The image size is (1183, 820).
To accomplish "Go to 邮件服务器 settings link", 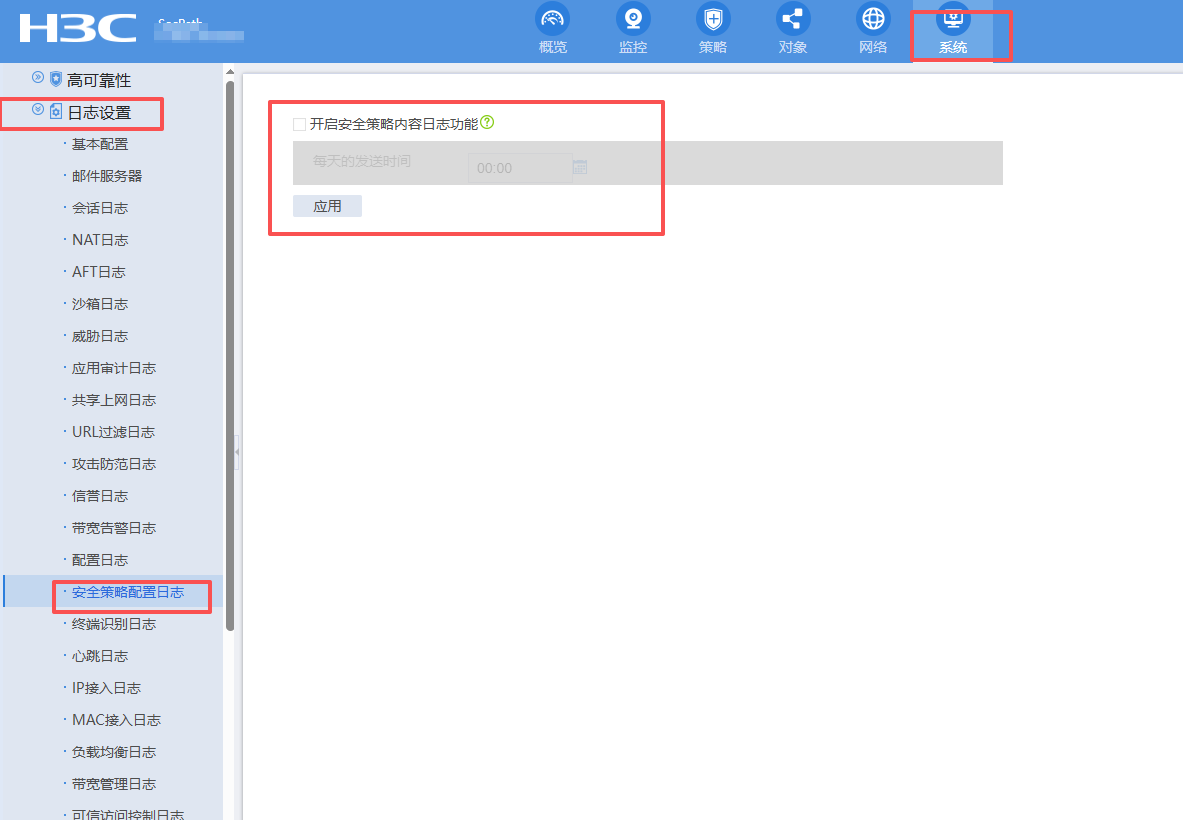I will click(107, 176).
